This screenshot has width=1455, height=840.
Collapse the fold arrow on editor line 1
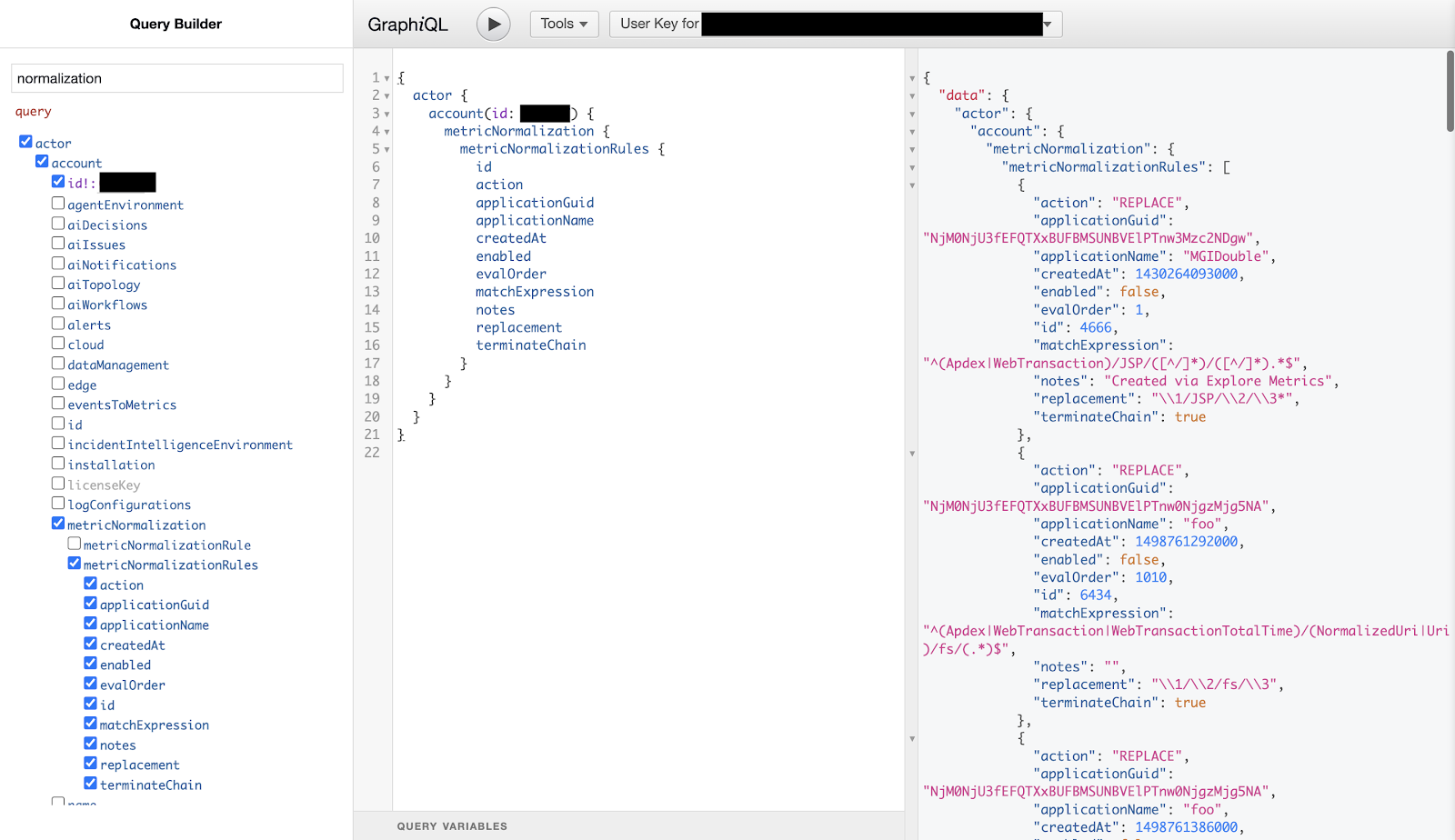pos(386,79)
